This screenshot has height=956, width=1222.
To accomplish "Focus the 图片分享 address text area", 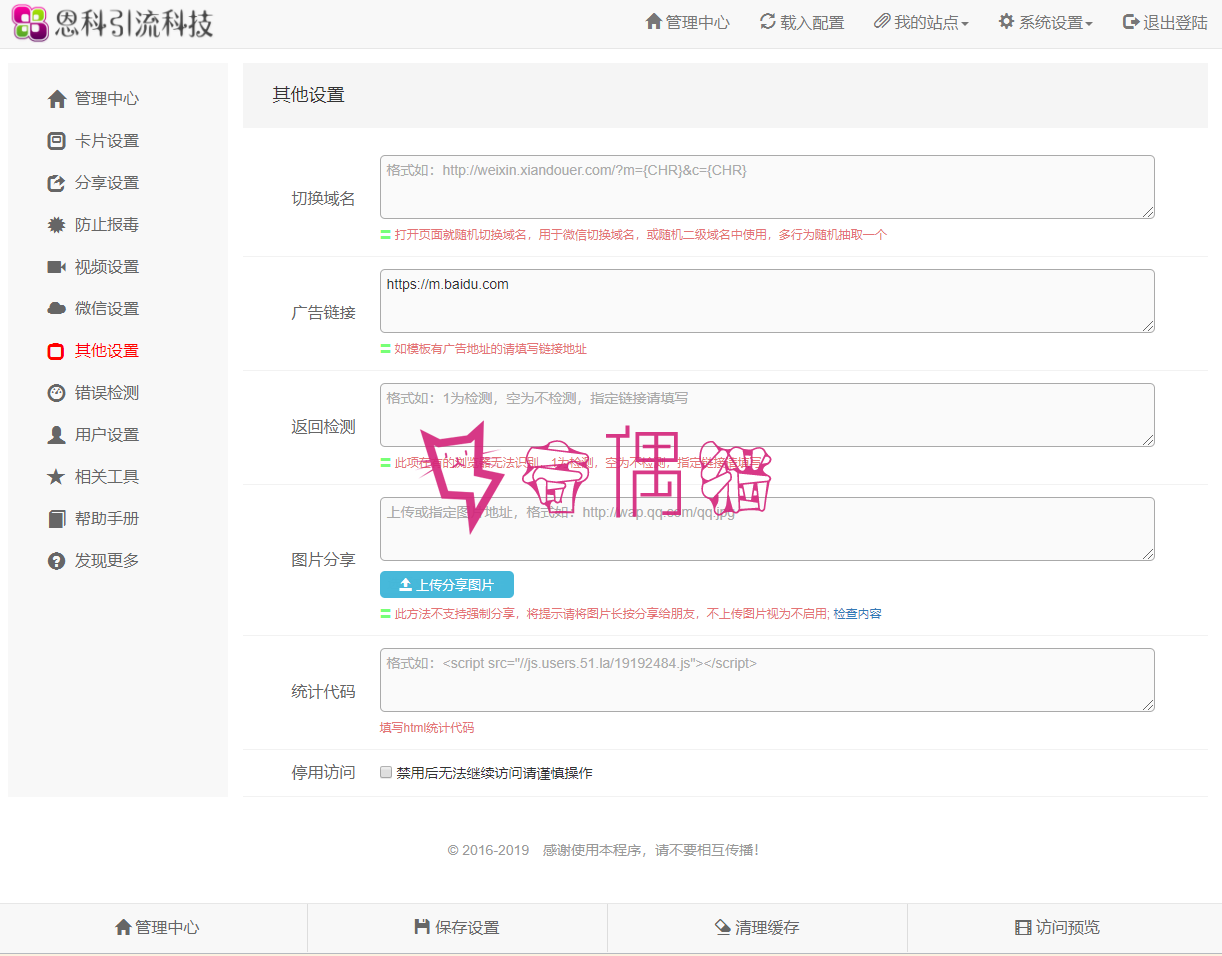I will point(767,529).
